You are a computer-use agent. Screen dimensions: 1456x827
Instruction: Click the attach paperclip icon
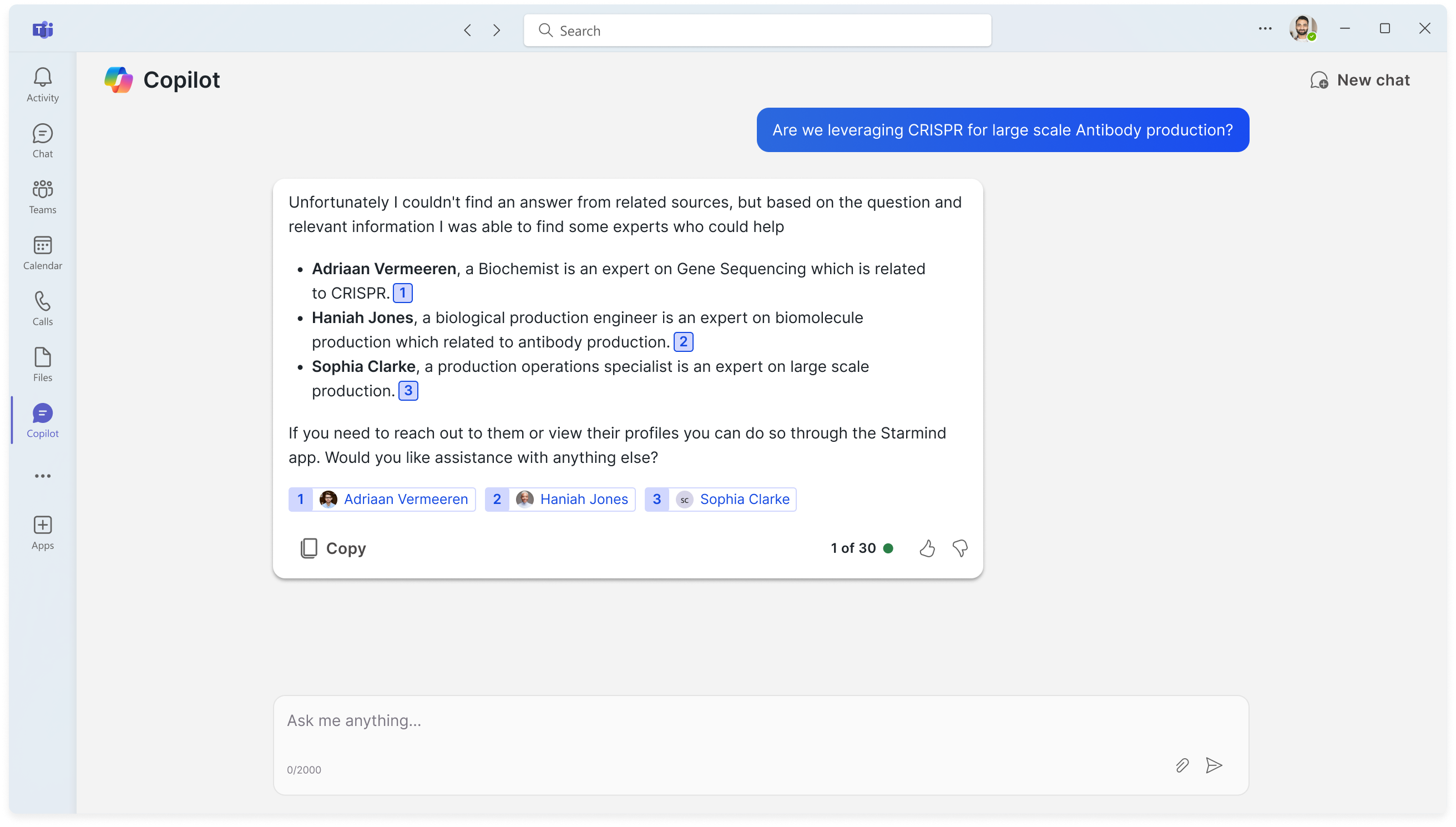coord(1182,765)
